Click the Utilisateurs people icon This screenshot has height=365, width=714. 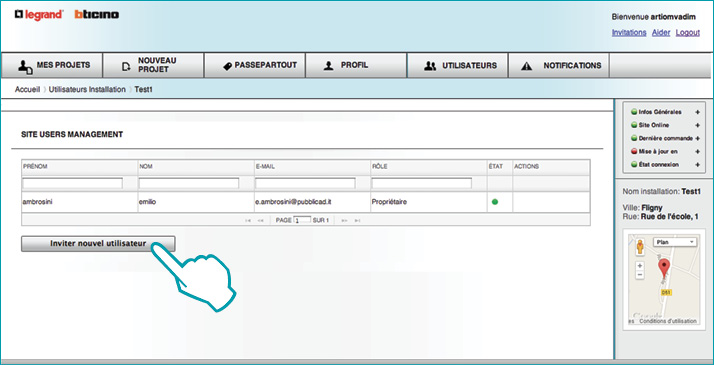pyautogui.click(x=430, y=66)
